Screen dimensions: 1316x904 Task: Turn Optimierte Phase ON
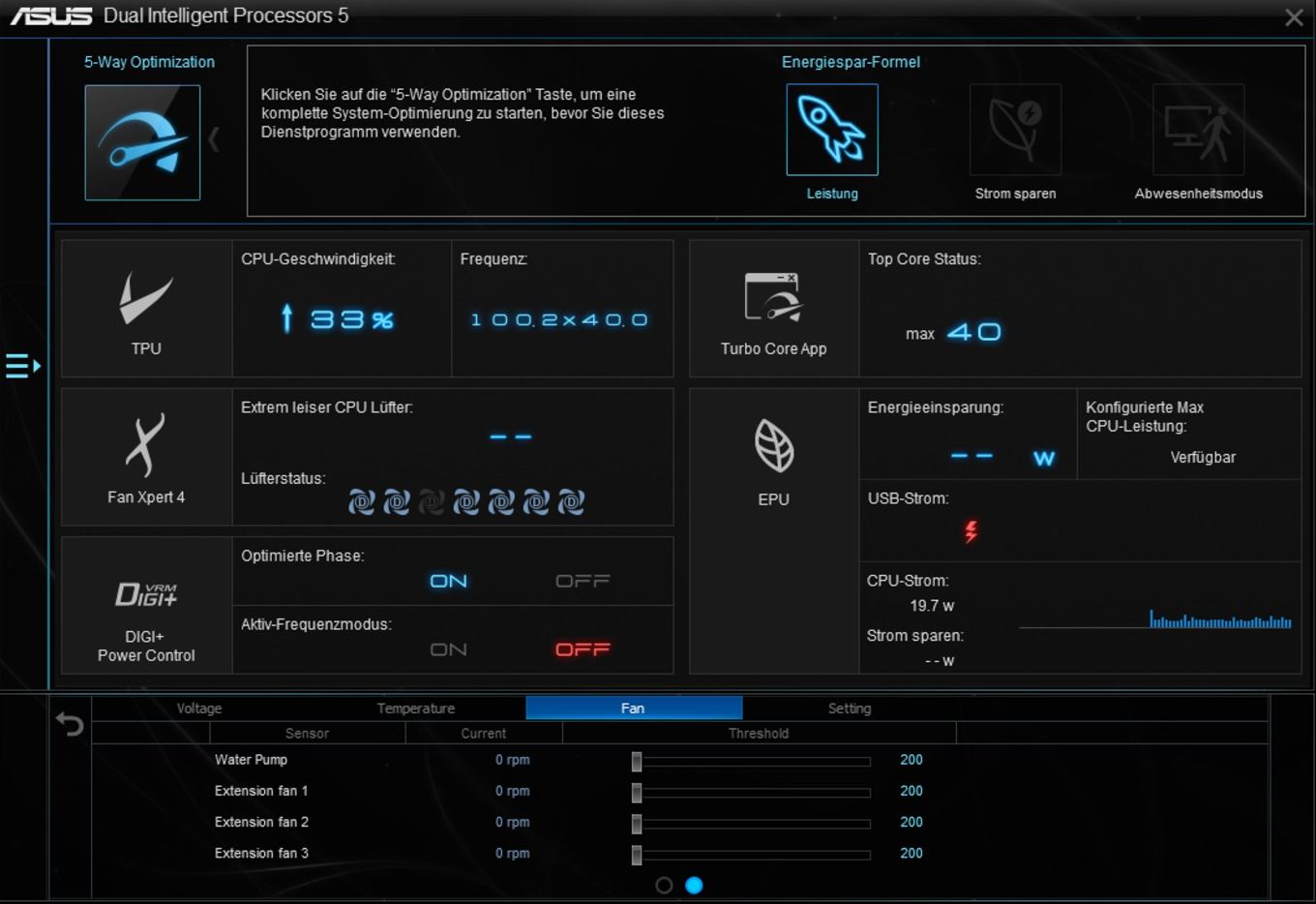pyautogui.click(x=449, y=581)
